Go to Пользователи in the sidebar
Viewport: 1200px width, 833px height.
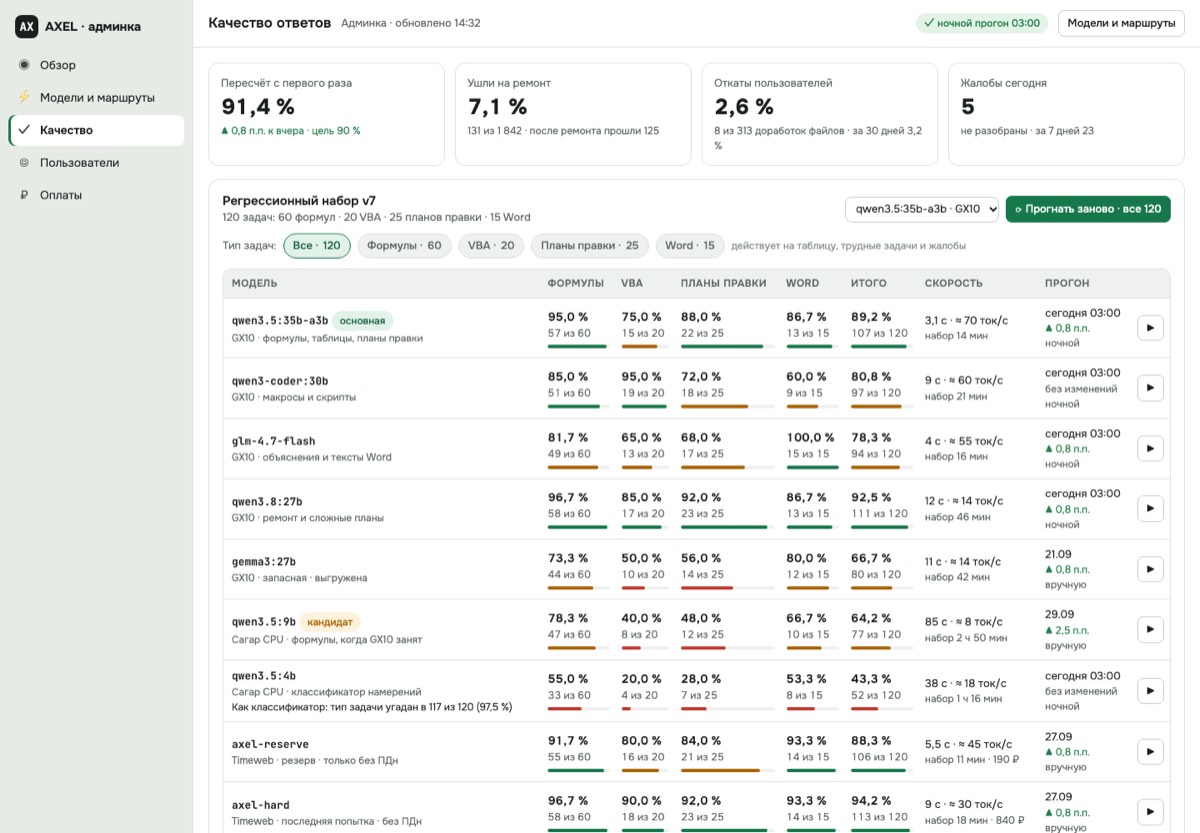click(96, 163)
